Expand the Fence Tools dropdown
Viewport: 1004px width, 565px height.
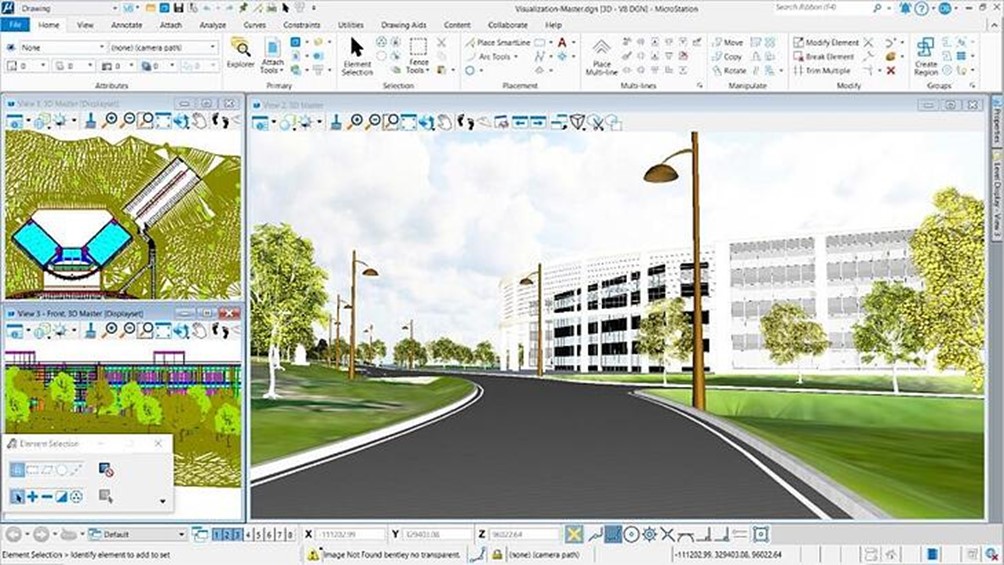(418, 70)
